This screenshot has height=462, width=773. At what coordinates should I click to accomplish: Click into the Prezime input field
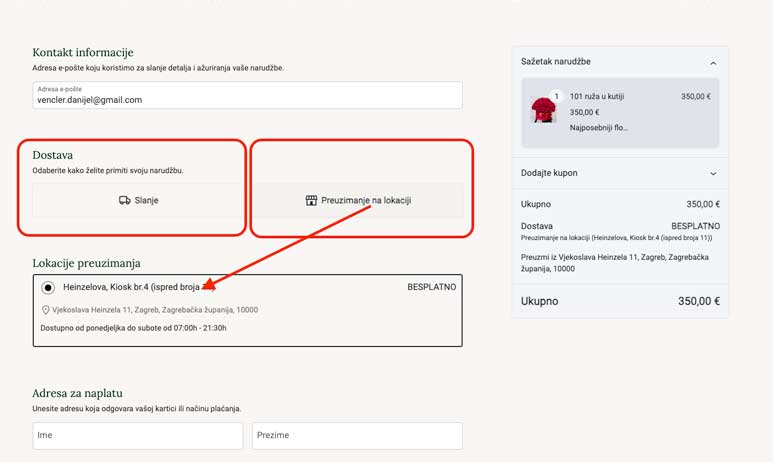point(357,435)
